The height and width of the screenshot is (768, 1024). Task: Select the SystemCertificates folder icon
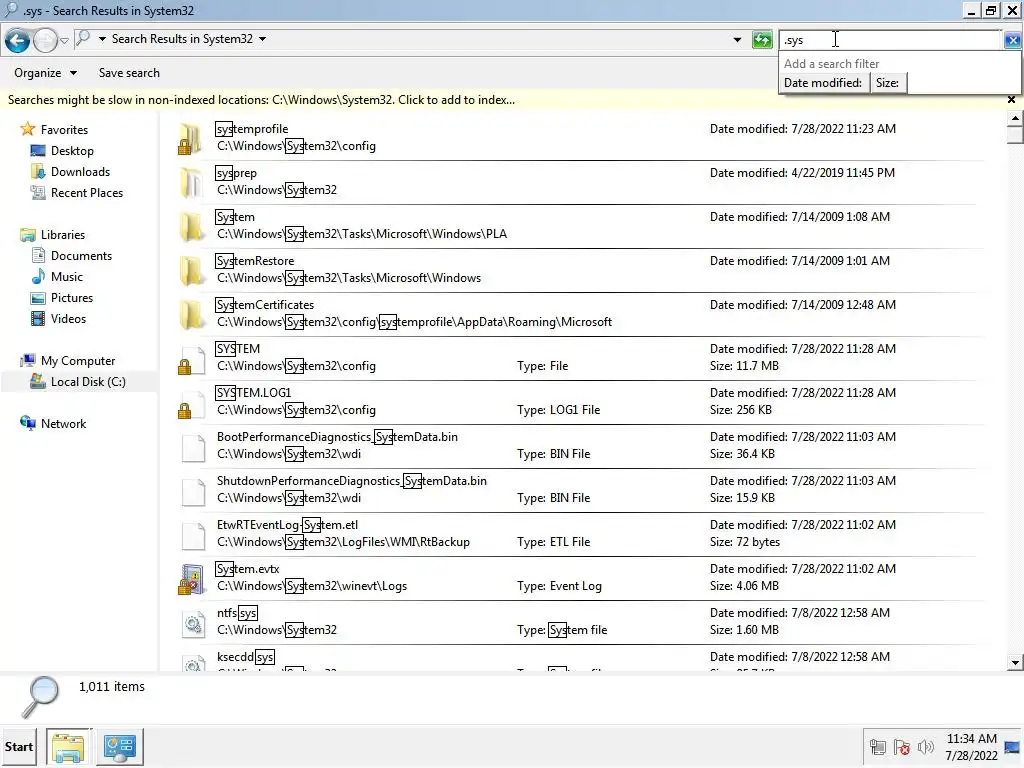[191, 313]
